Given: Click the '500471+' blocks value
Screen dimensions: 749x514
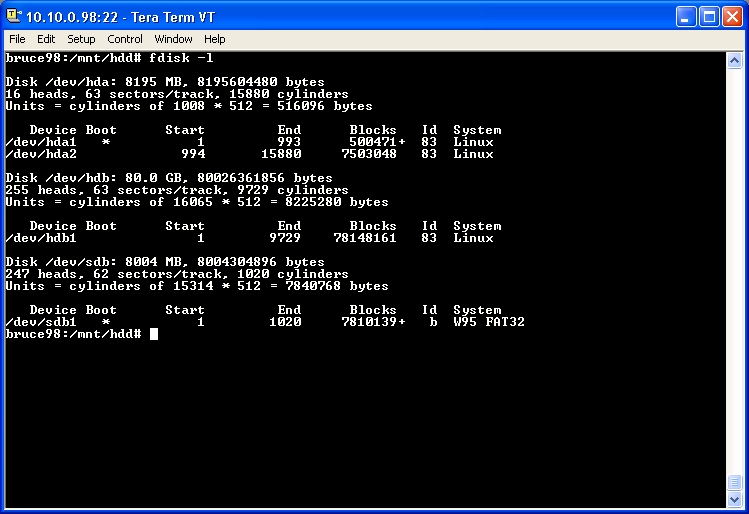Looking at the screenshot, I should 377,142.
